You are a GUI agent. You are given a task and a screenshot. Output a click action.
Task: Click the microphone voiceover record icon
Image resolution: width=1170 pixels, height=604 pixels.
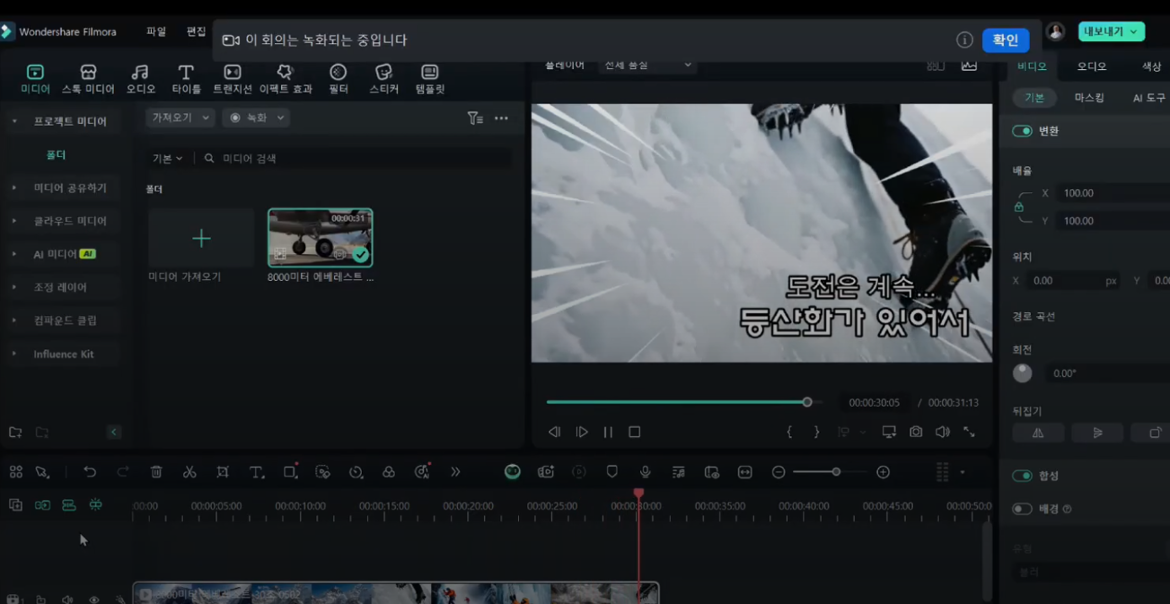point(645,472)
